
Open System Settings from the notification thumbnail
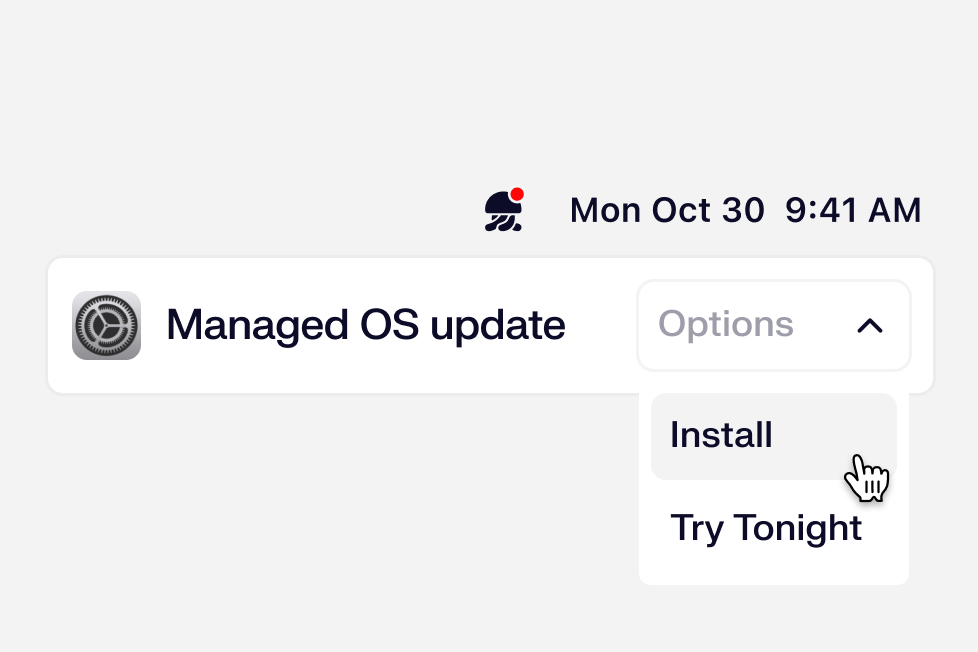click(106, 325)
